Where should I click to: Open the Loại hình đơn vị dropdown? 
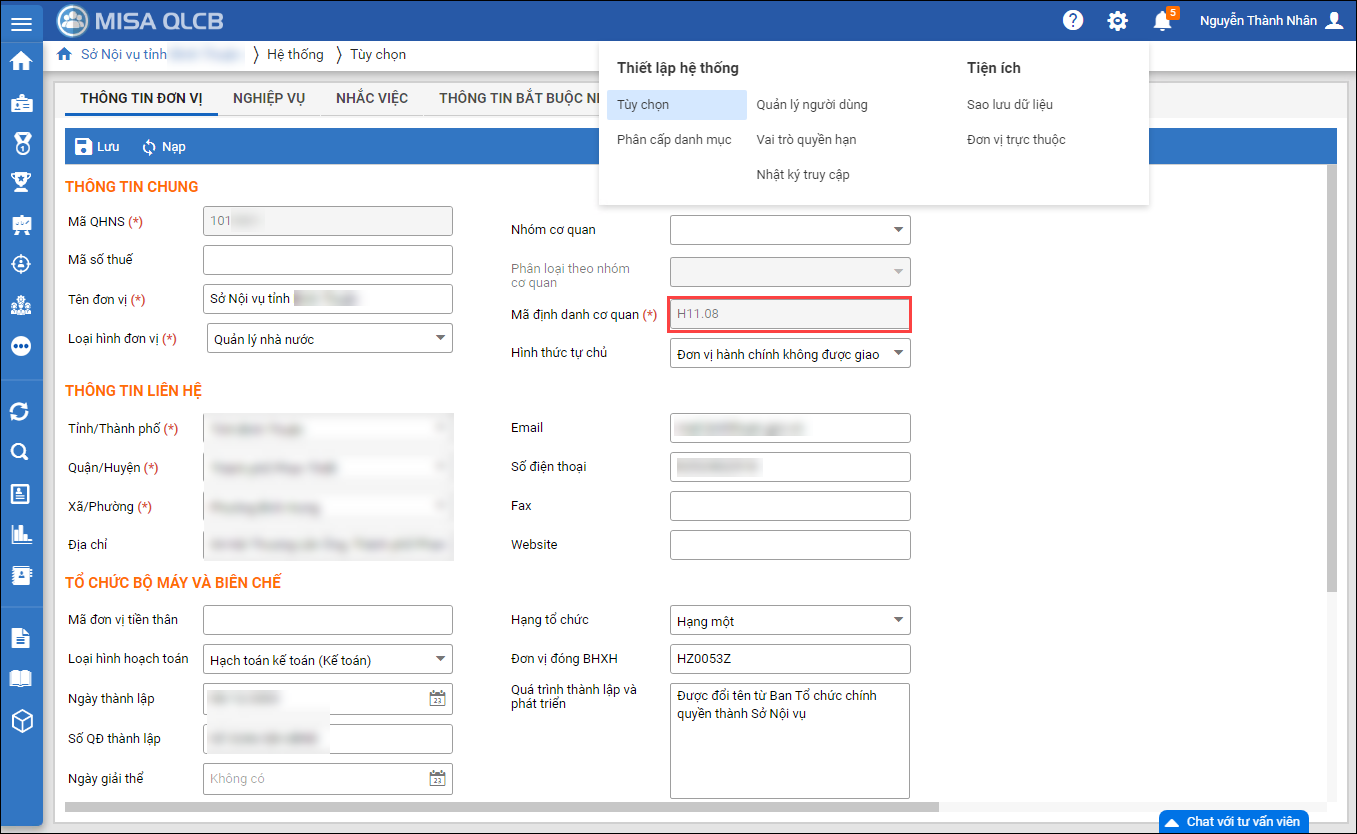click(x=440, y=338)
